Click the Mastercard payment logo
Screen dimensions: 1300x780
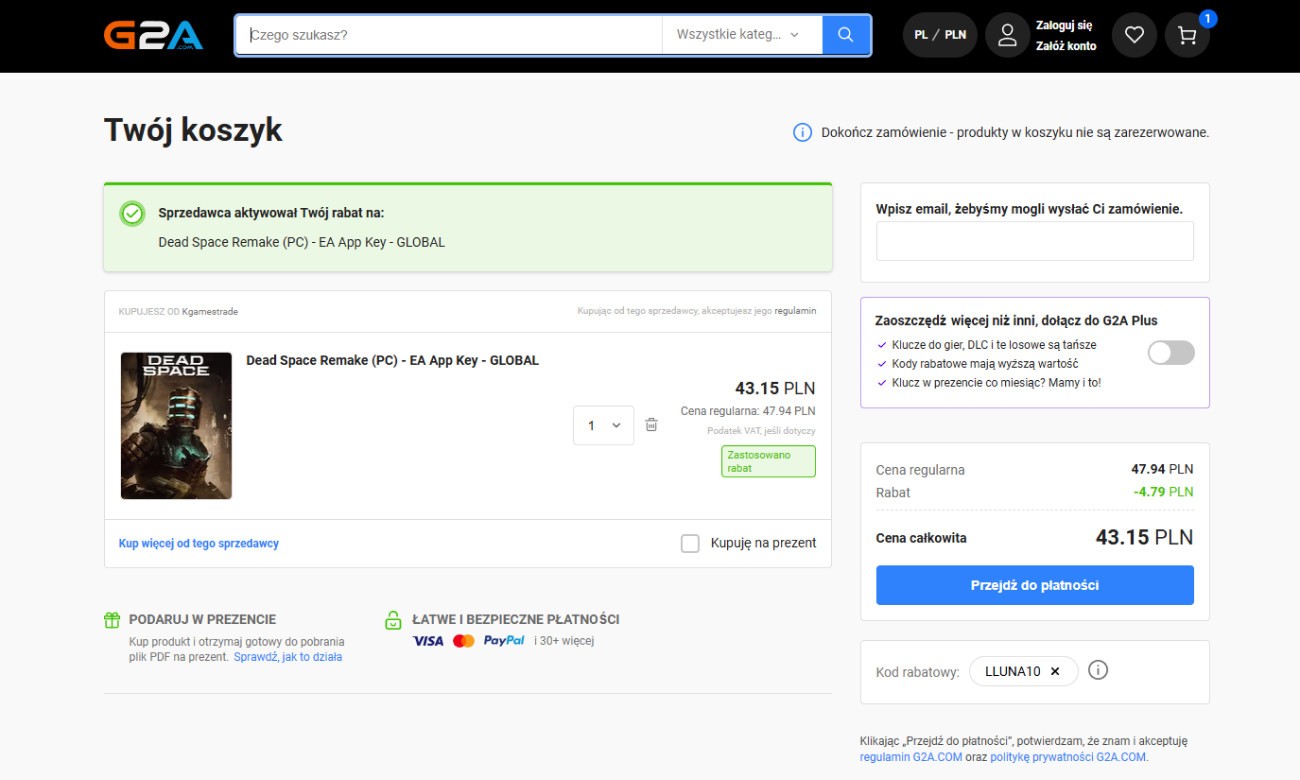tap(464, 641)
